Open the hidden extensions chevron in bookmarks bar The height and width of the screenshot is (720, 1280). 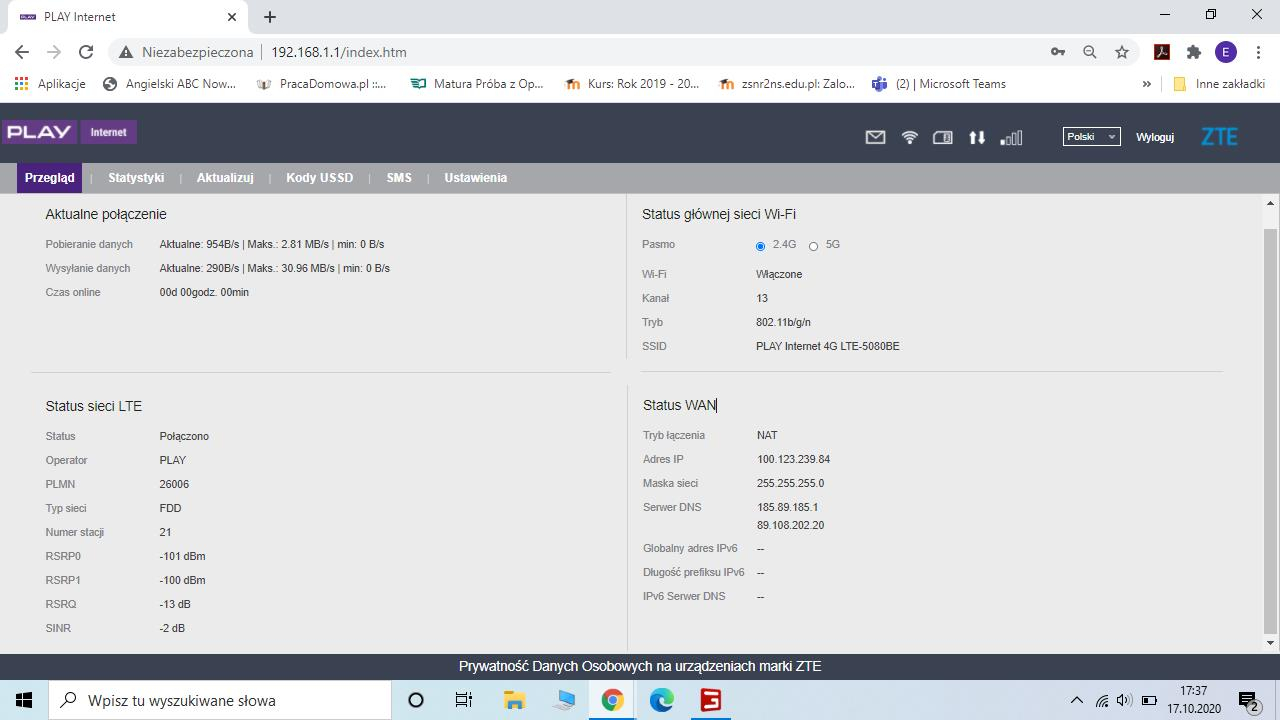[x=1146, y=84]
